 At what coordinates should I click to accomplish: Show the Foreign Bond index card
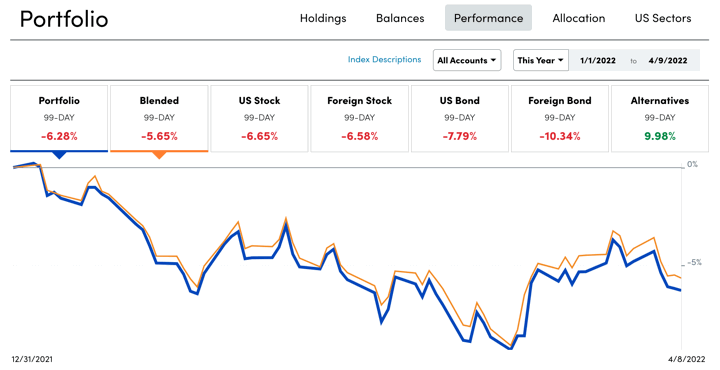[560, 118]
